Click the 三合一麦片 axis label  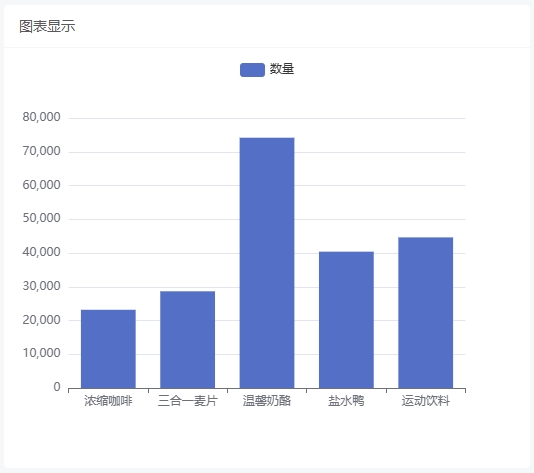click(188, 401)
